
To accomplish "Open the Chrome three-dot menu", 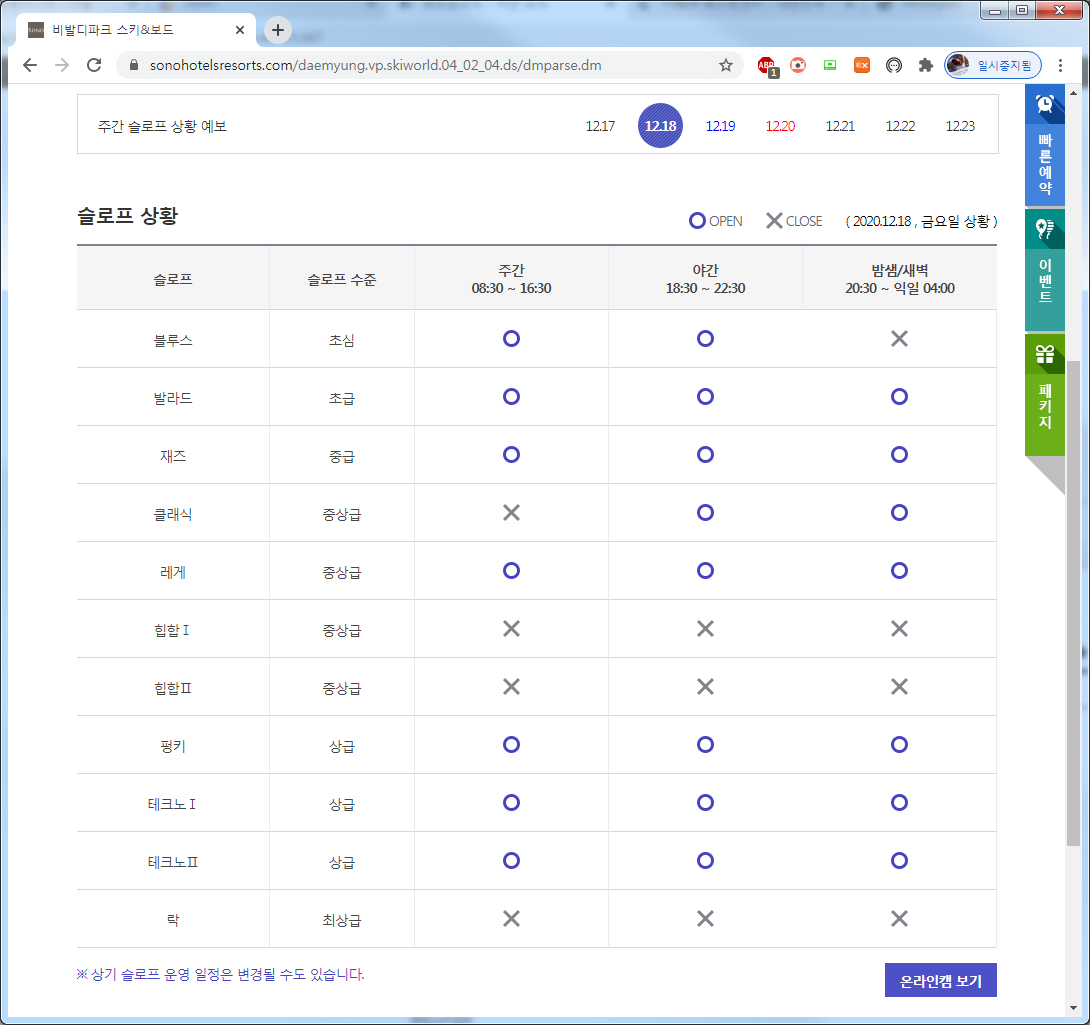I will pos(1060,65).
